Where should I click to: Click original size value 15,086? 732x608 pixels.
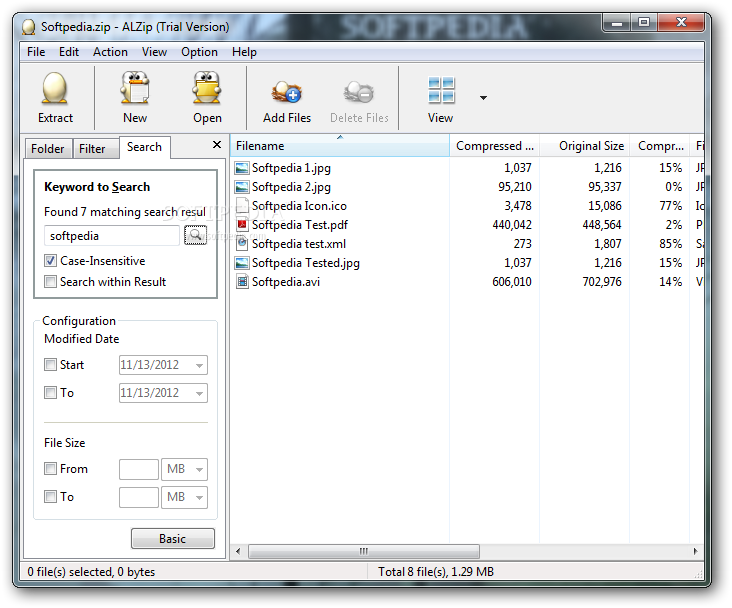coord(605,206)
